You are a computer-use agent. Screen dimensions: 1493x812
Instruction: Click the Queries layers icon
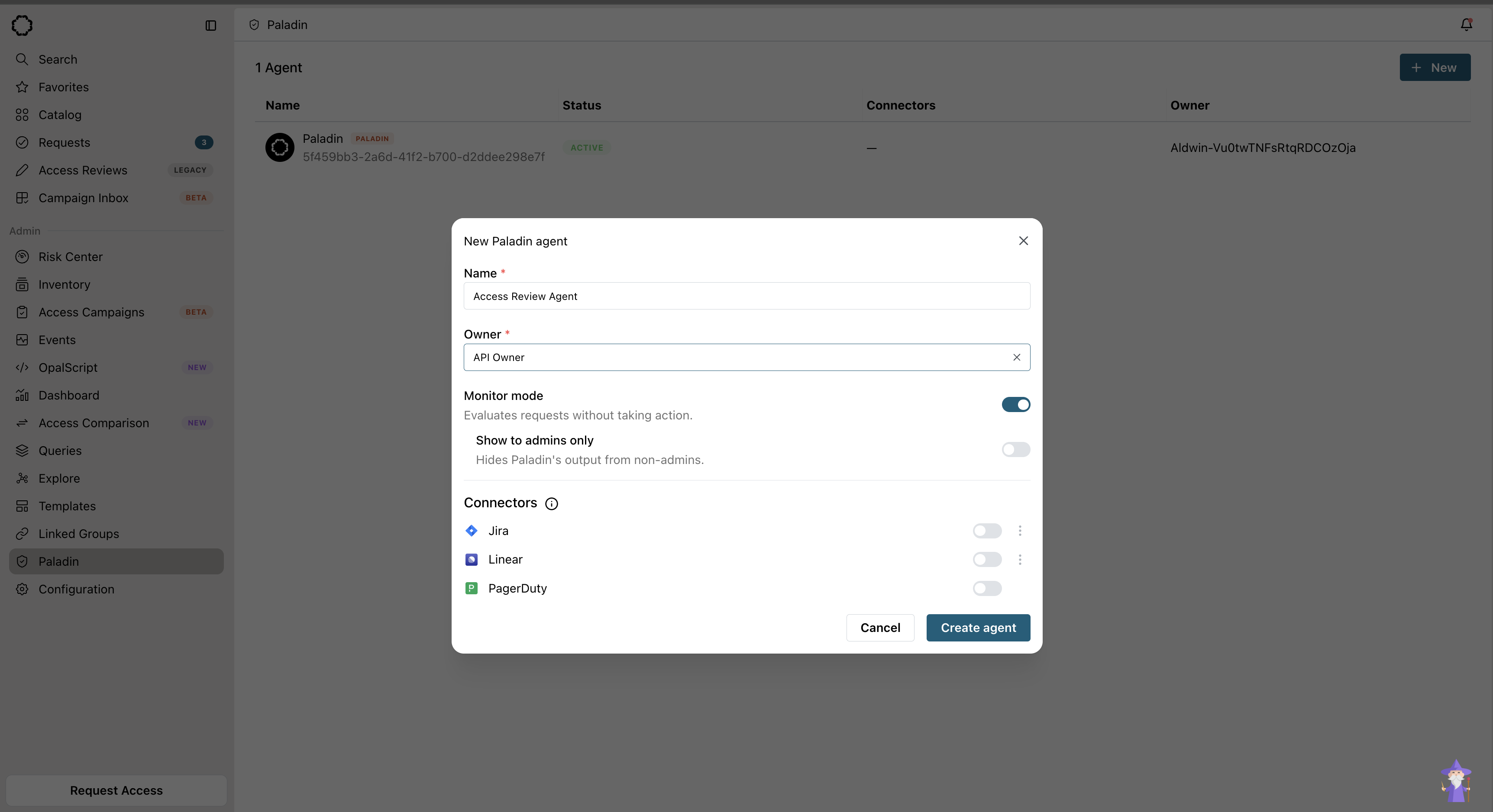tap(22, 451)
